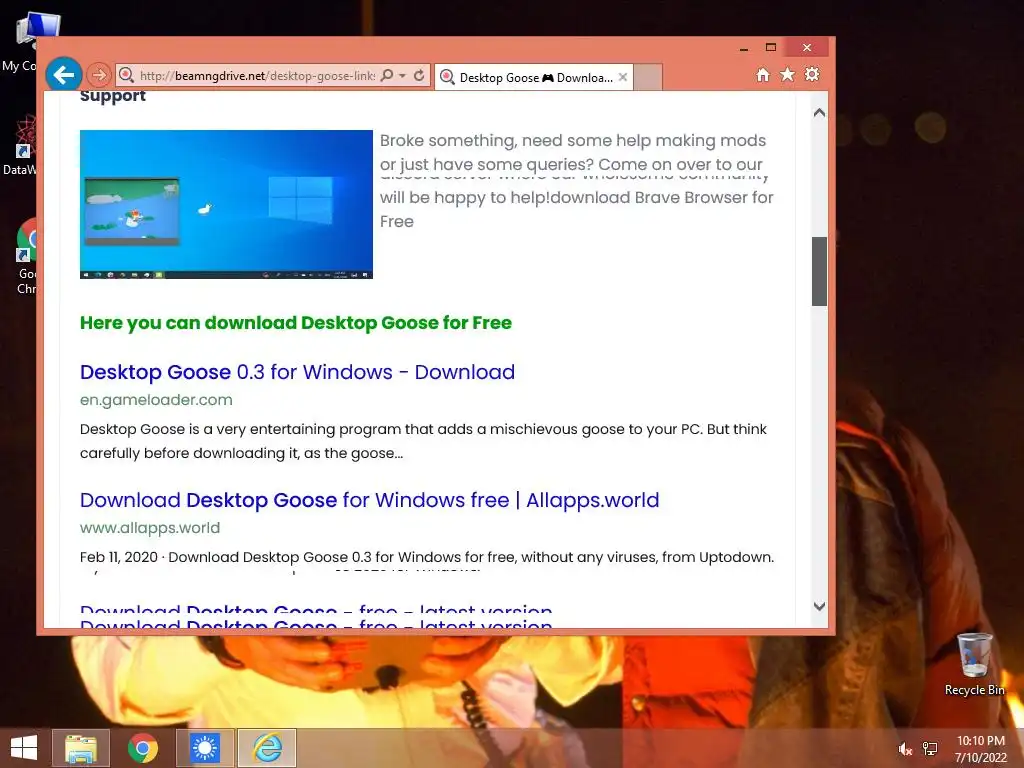
Task: Select the DataW desktop shortcut icon
Action: coord(21,145)
